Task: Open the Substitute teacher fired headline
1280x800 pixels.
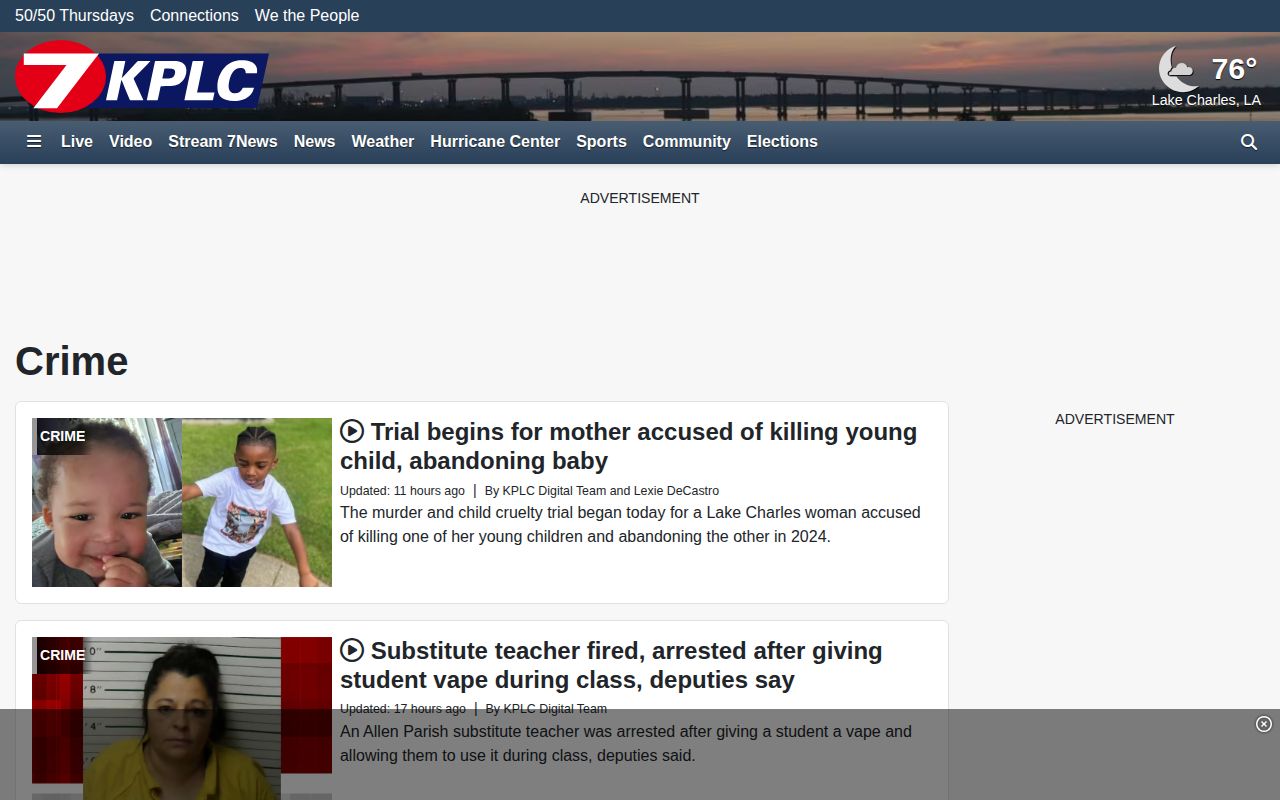Action: tap(611, 665)
